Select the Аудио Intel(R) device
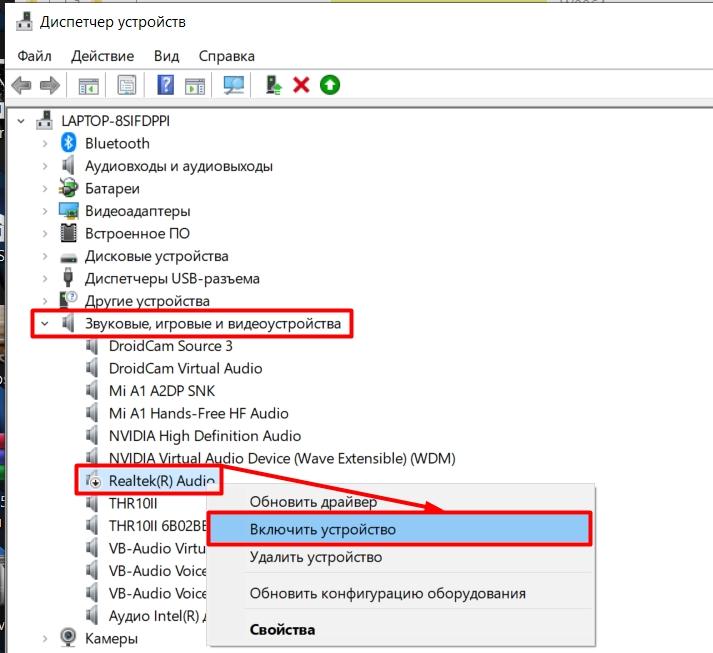 tap(158, 616)
